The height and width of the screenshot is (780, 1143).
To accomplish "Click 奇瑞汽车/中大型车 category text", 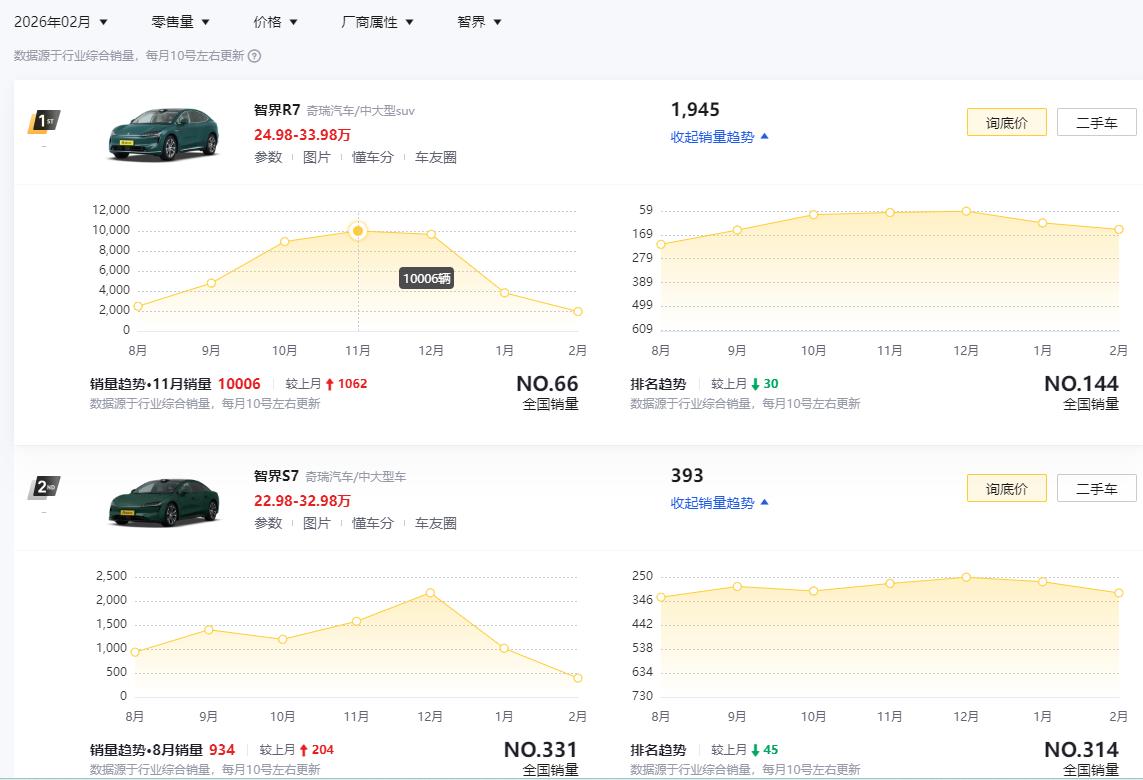I will point(355,477).
